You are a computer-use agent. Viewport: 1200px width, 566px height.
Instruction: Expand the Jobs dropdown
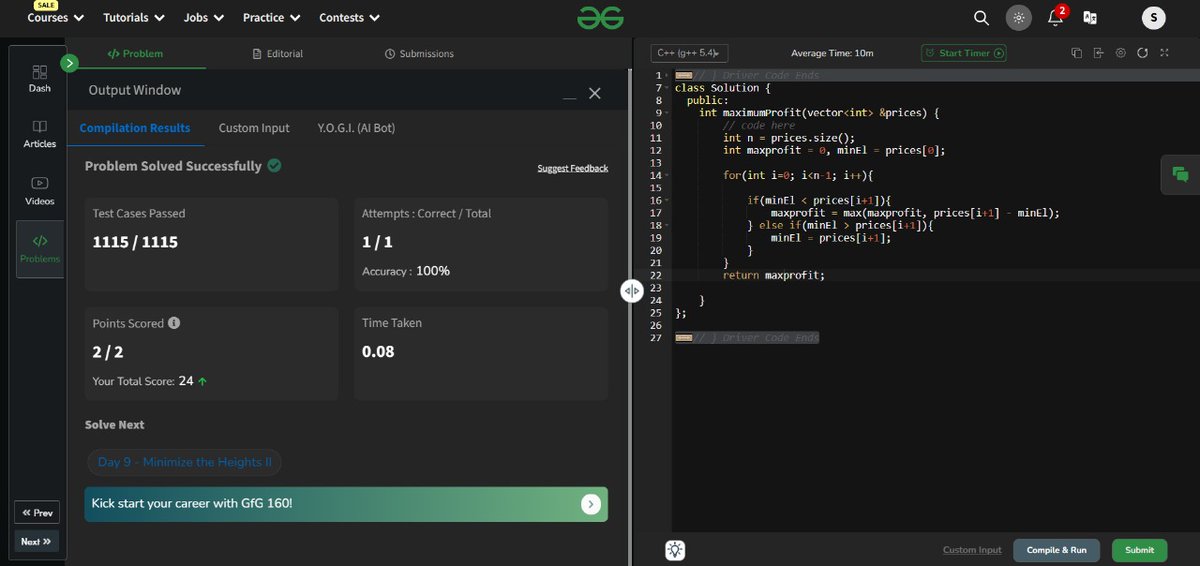click(204, 18)
